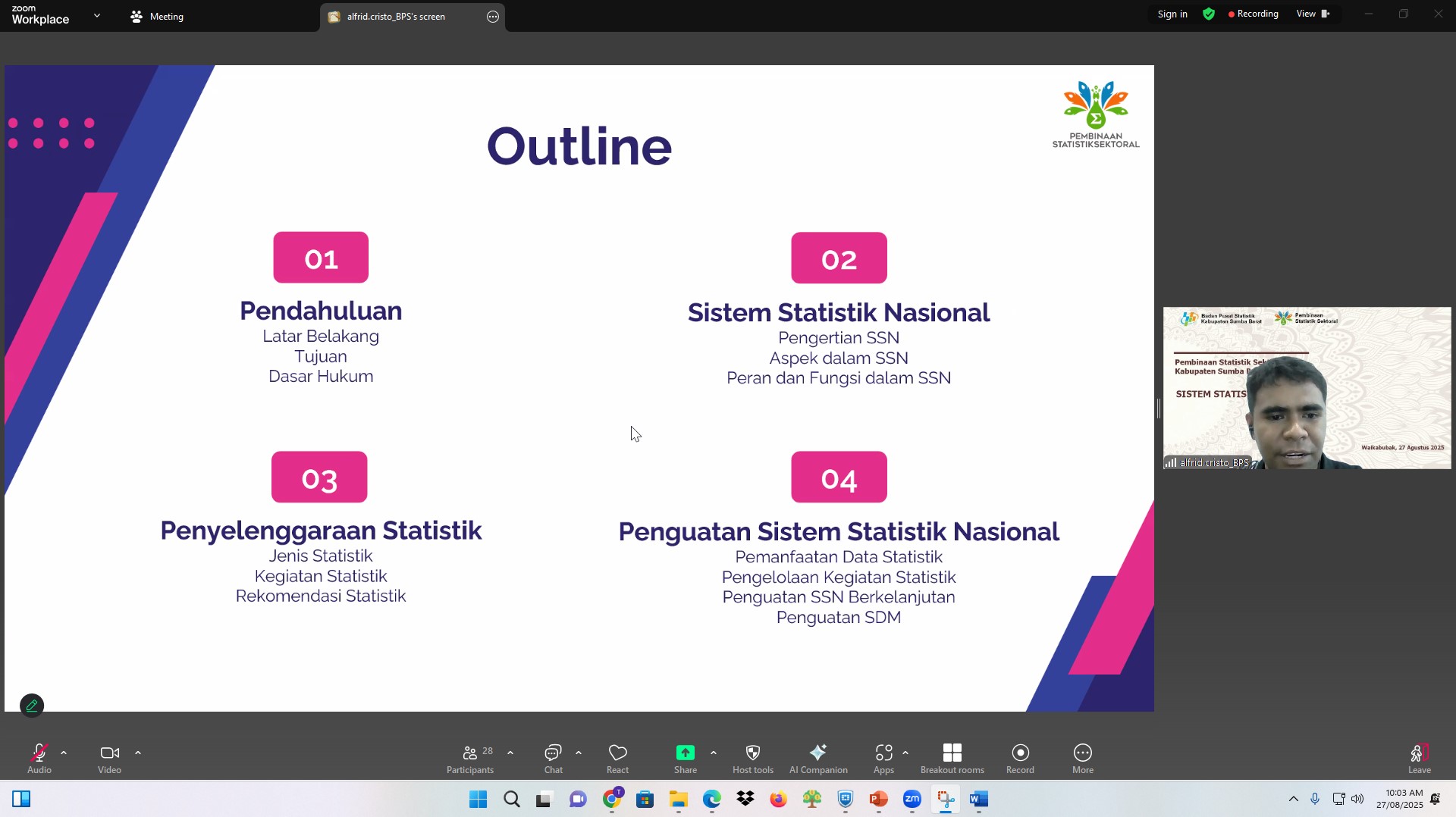
Task: Unmute the microphone Audio button
Action: coord(39,759)
